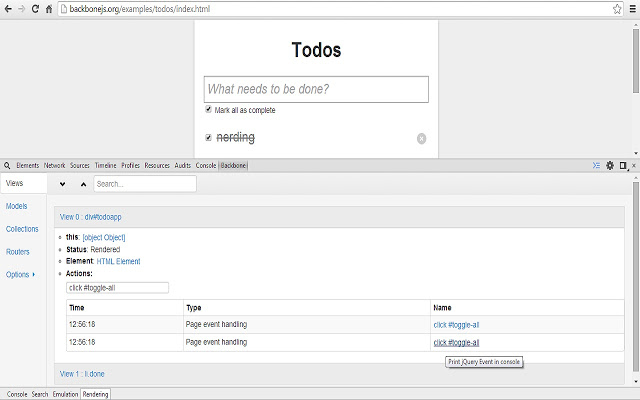Open the Chrome hamburger menu
640x400 pixels.
click(x=633, y=9)
